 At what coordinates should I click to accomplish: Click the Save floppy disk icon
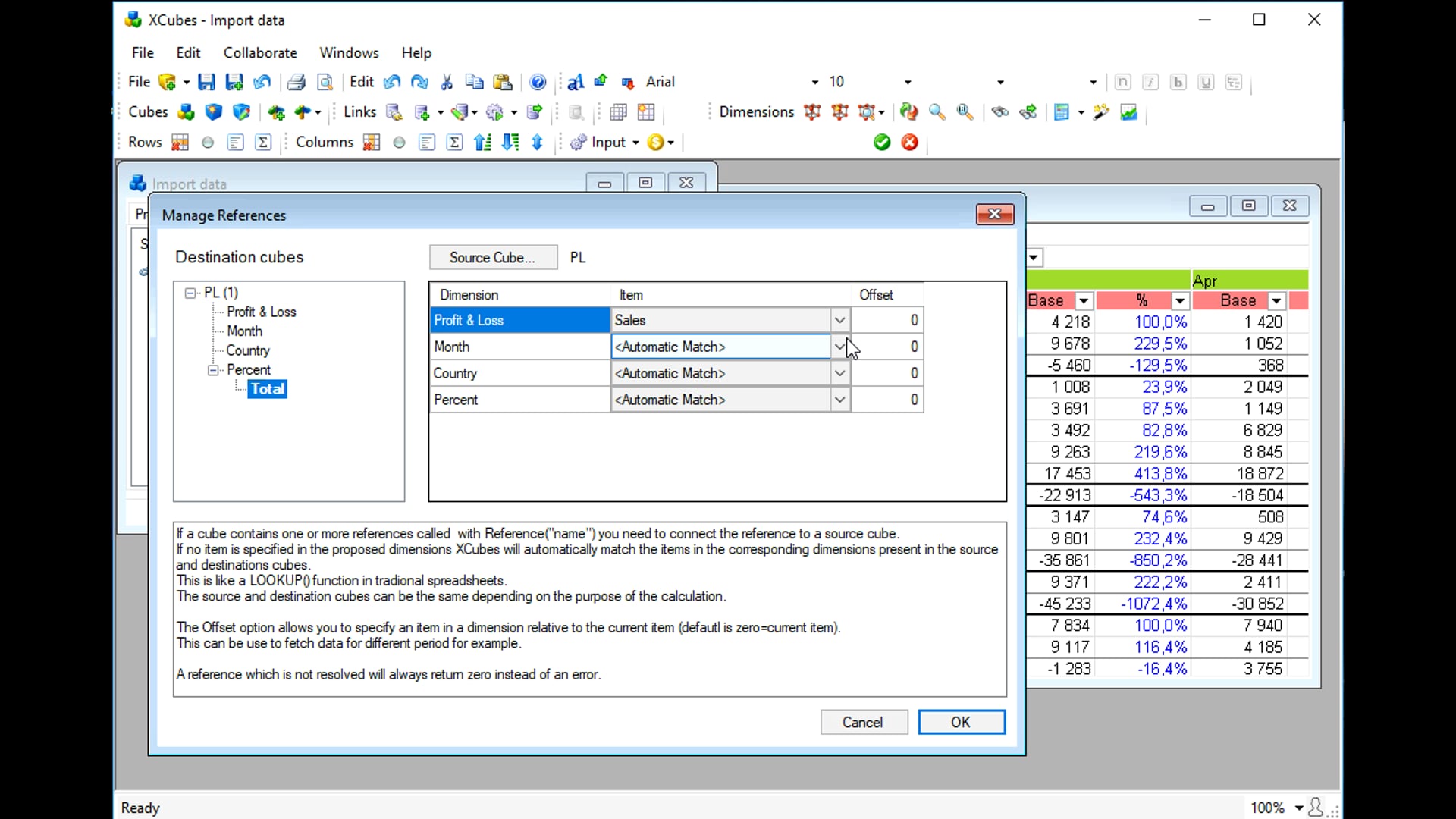[206, 82]
